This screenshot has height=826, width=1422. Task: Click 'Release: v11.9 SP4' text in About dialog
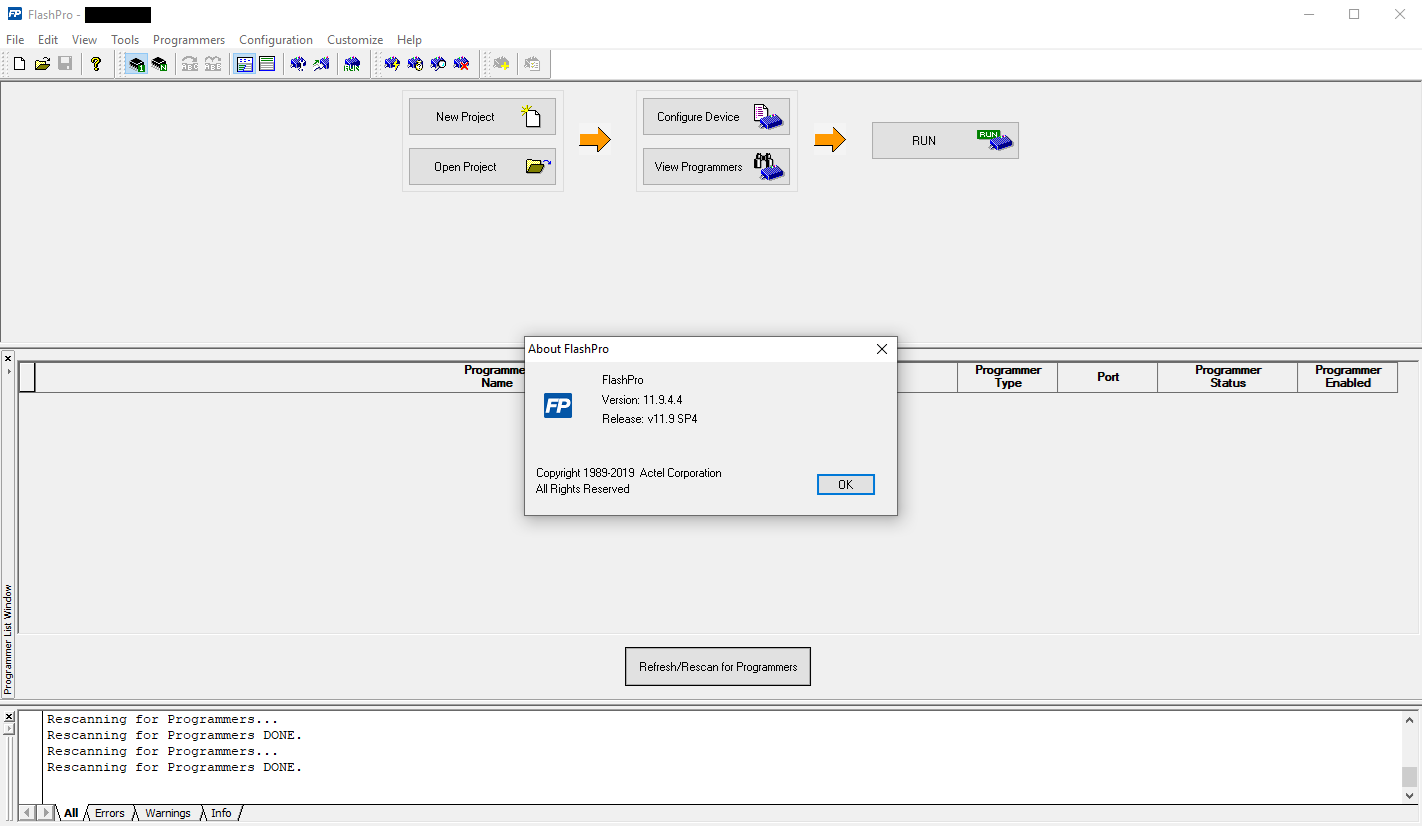pyautogui.click(x=650, y=419)
